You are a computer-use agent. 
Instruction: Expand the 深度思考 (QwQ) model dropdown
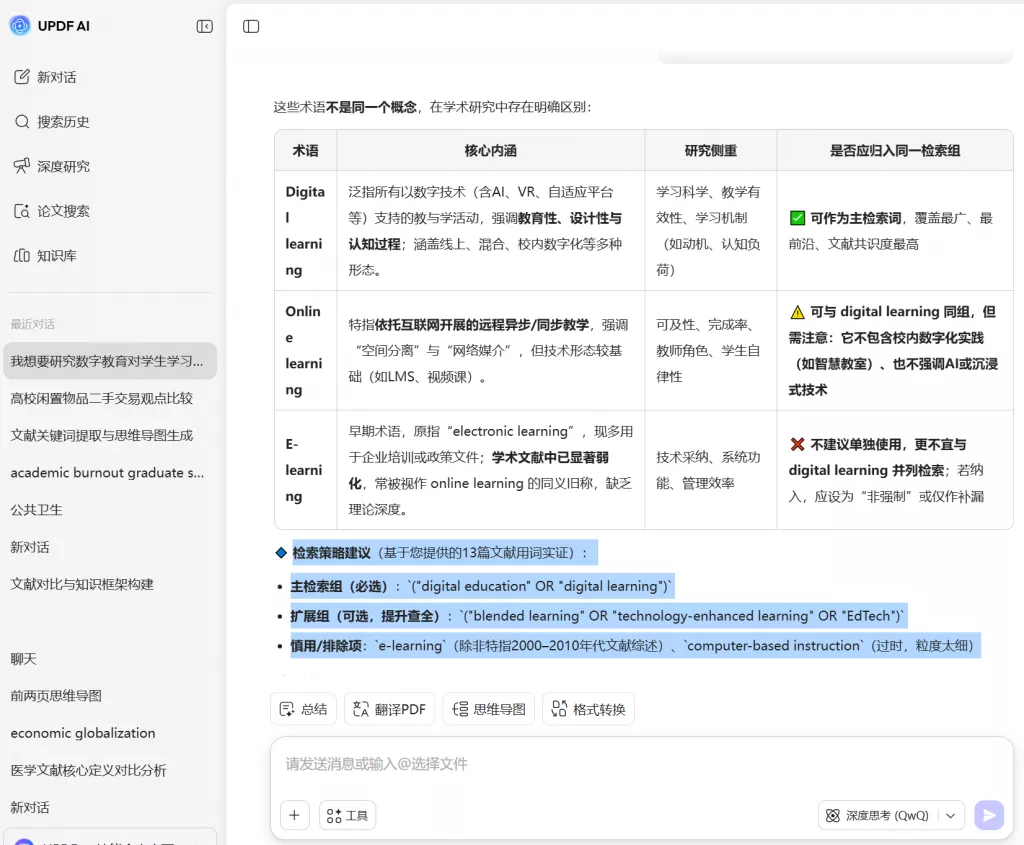pos(950,815)
